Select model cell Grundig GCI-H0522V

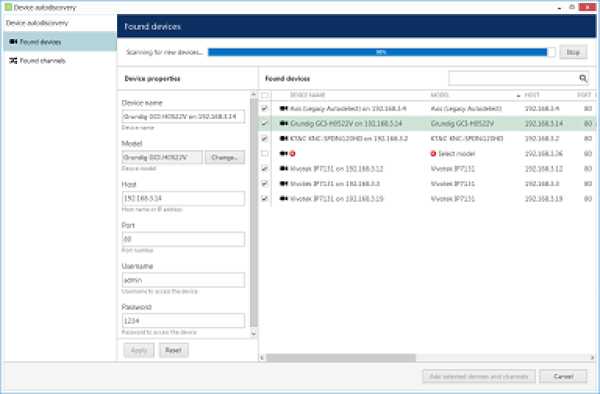[x=462, y=124]
